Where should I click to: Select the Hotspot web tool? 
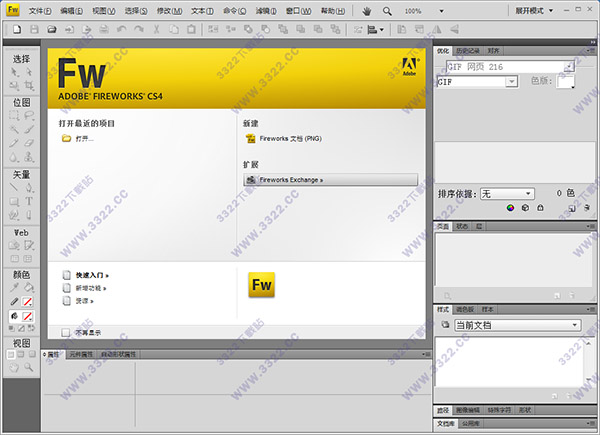(14, 245)
